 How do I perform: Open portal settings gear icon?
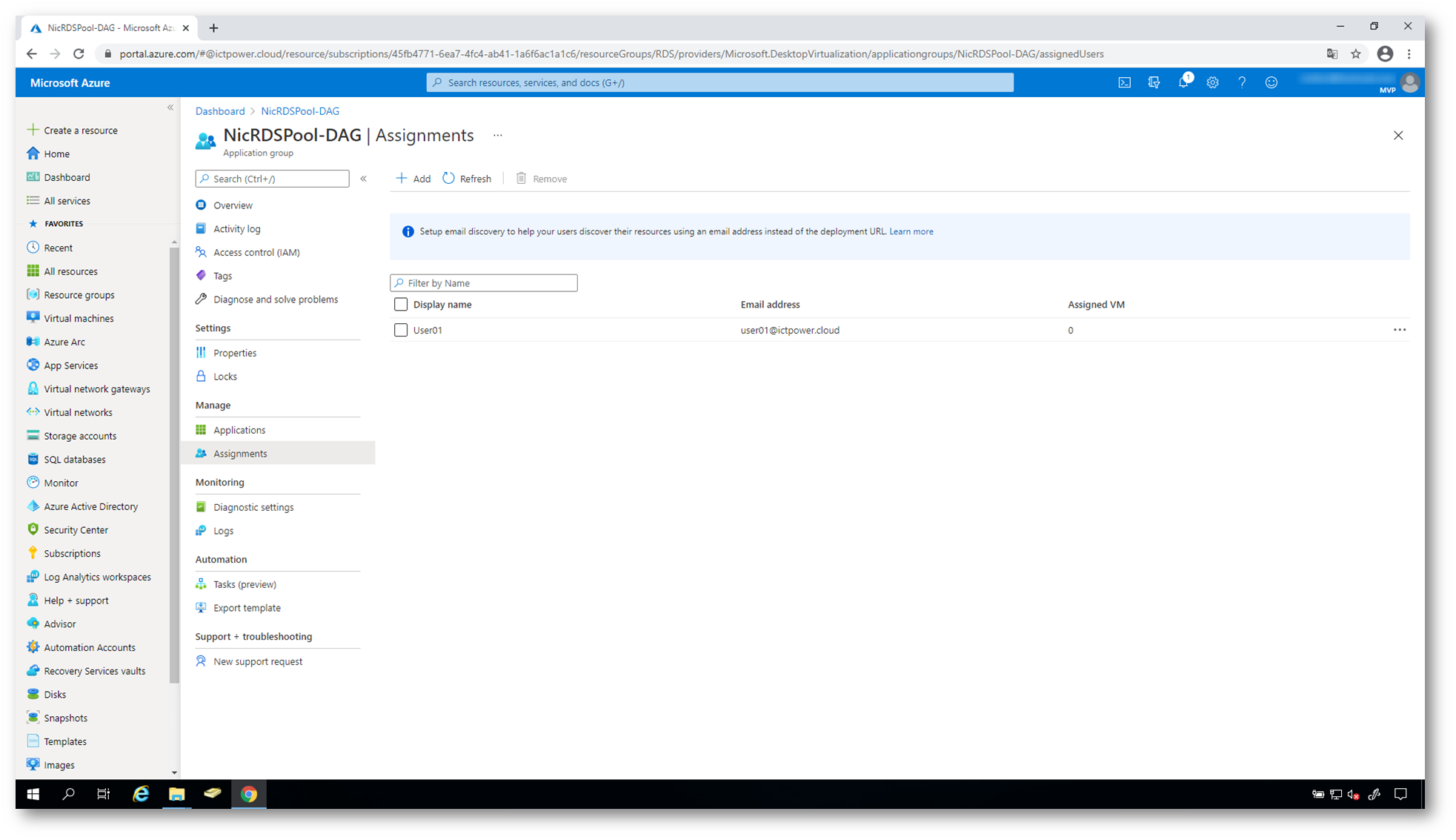[1212, 82]
